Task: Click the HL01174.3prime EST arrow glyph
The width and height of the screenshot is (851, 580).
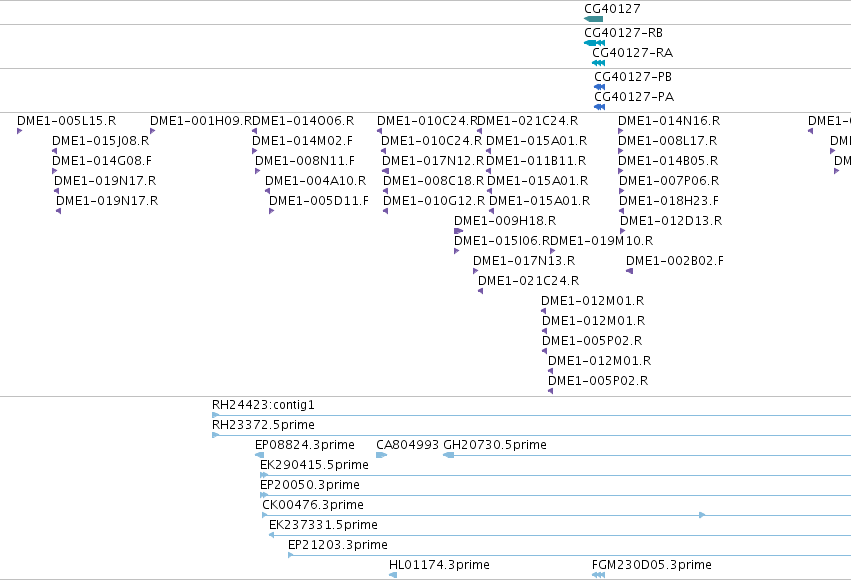Action: 393,575
